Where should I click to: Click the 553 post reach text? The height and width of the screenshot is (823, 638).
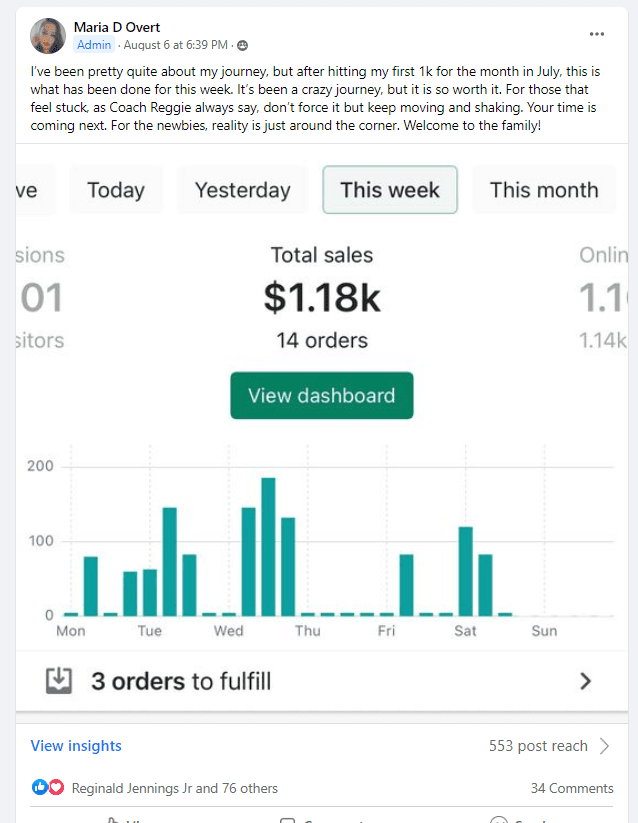click(x=538, y=746)
